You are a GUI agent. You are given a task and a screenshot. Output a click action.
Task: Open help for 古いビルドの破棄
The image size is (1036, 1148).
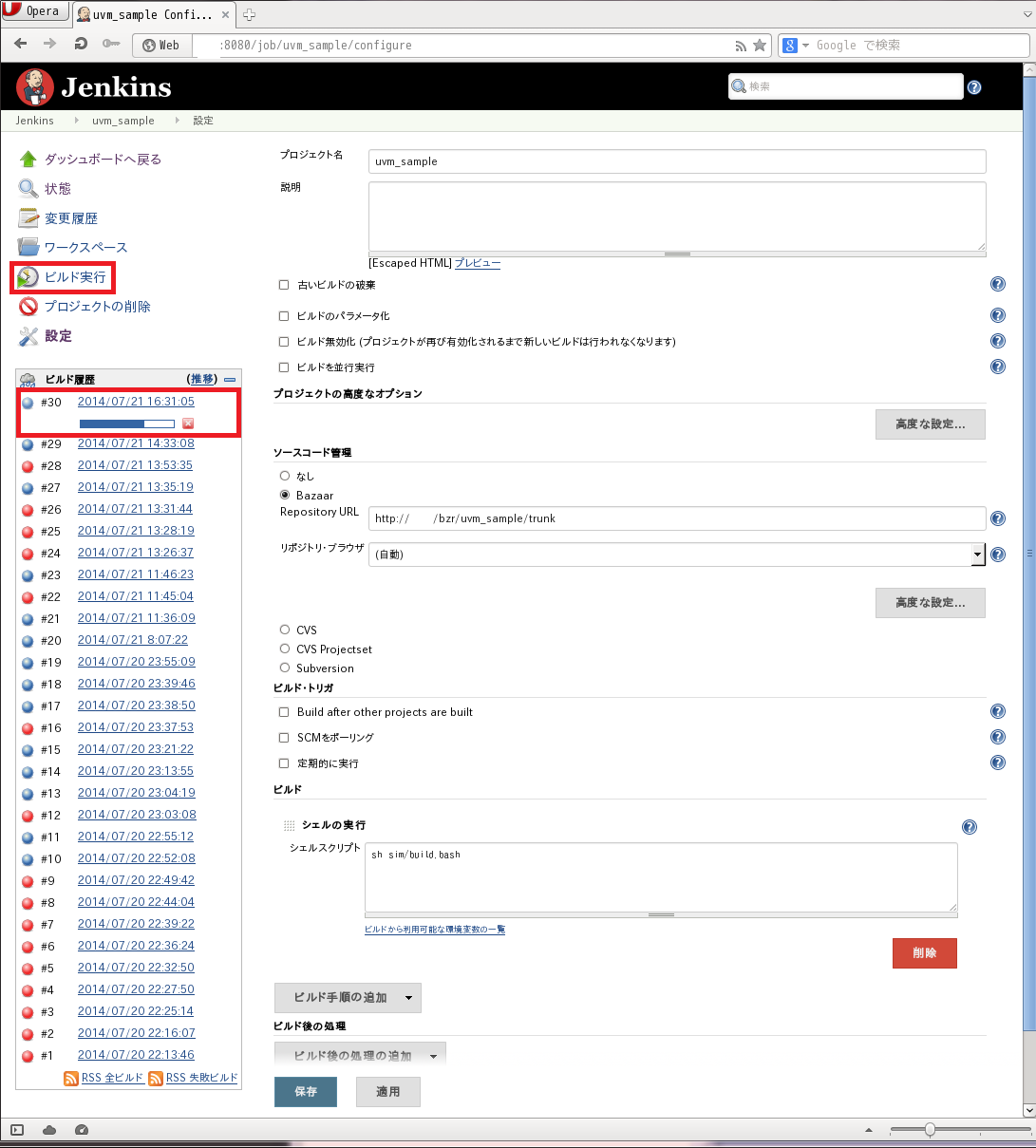[998, 284]
